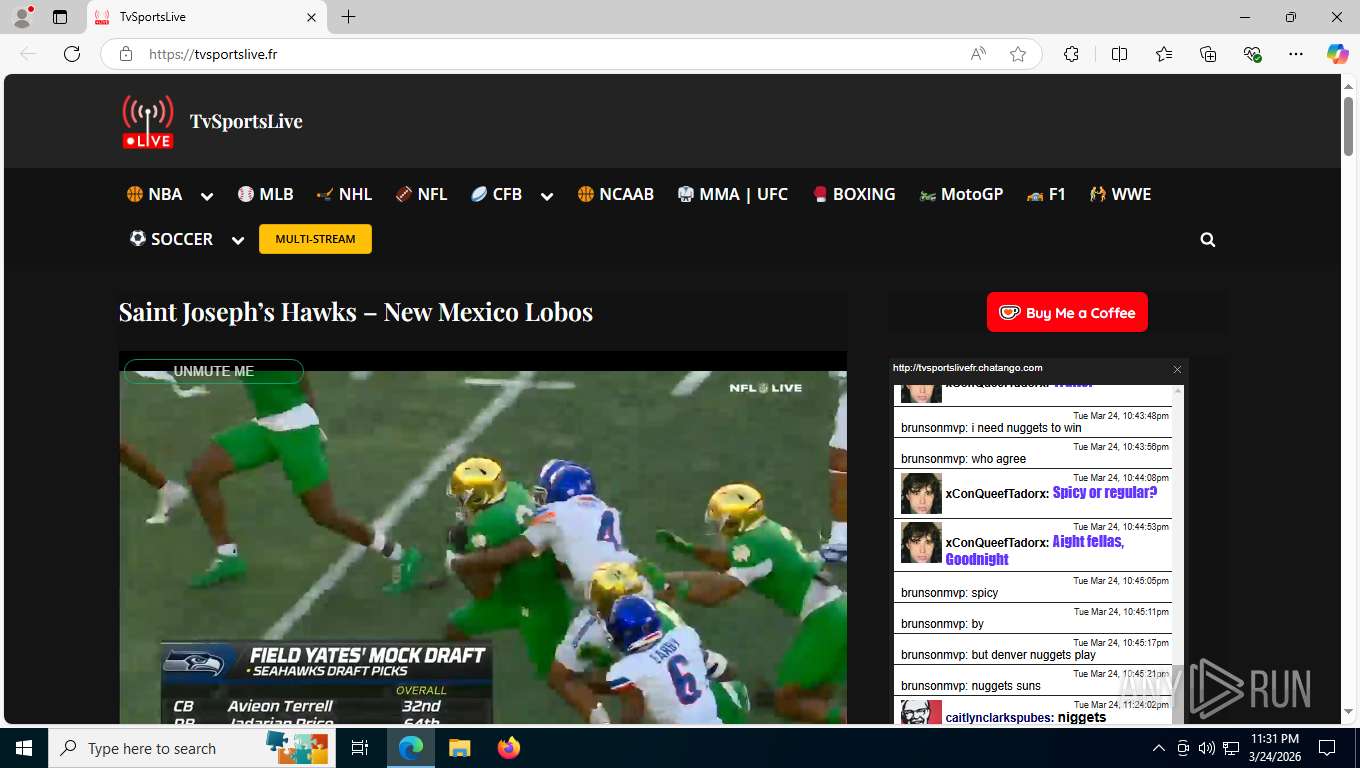
Task: Click chat message 'but denver nuggets play'
Action: pos(1033,655)
